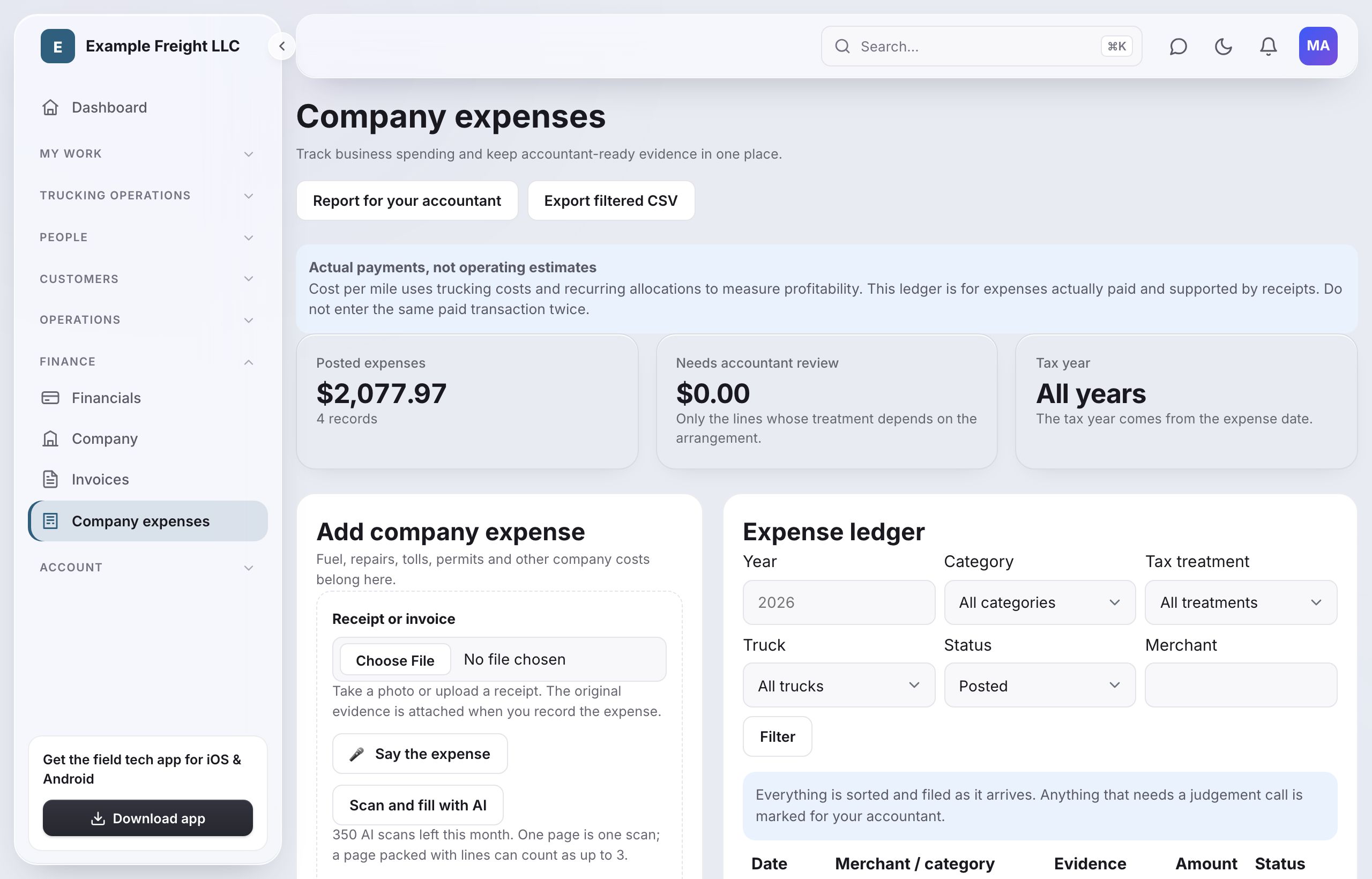Image resolution: width=1372 pixels, height=879 pixels.
Task: Click the Example Freight LLC logo icon
Action: pos(58,46)
